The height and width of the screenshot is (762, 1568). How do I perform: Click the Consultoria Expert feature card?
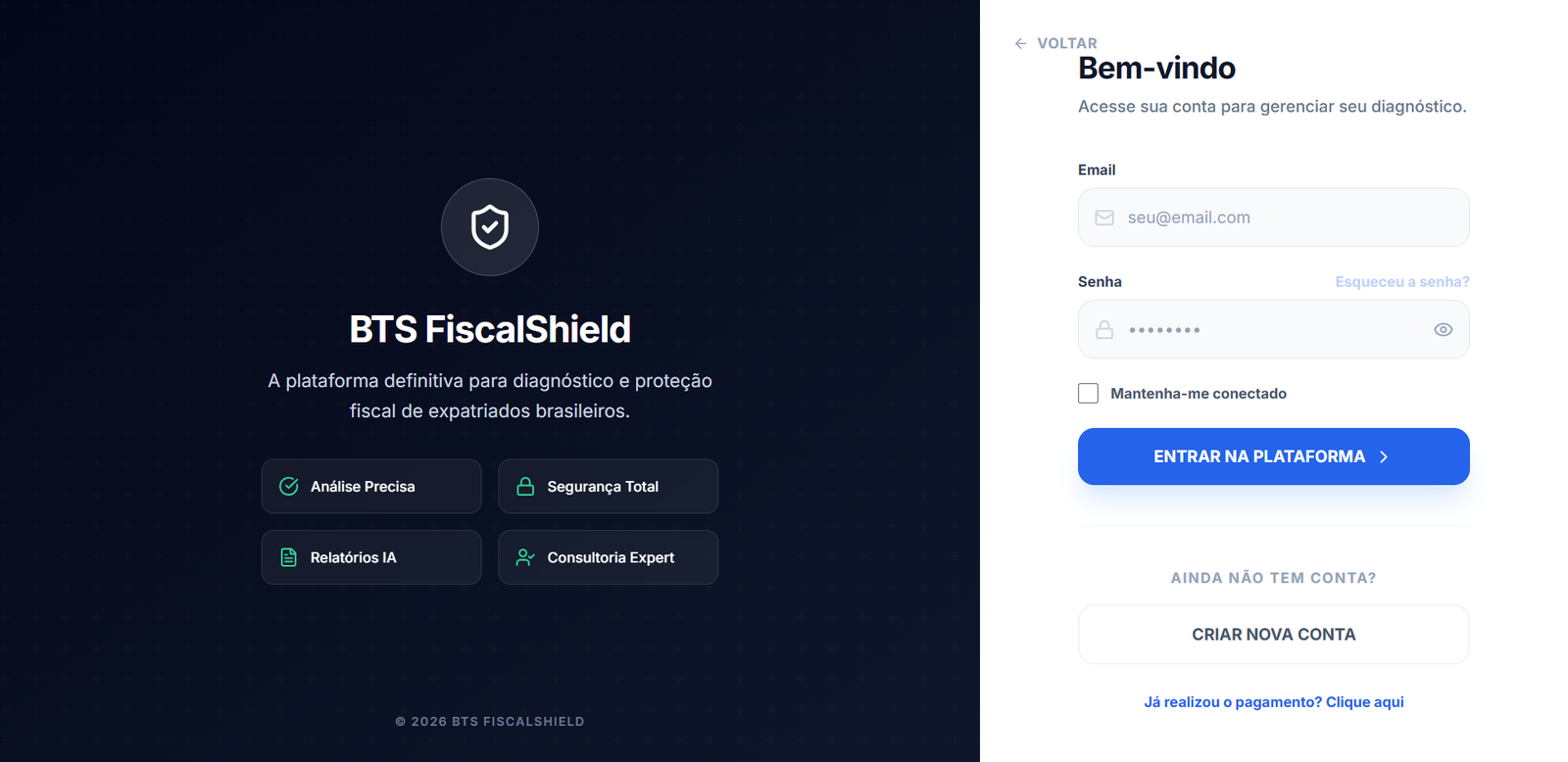[x=608, y=557]
